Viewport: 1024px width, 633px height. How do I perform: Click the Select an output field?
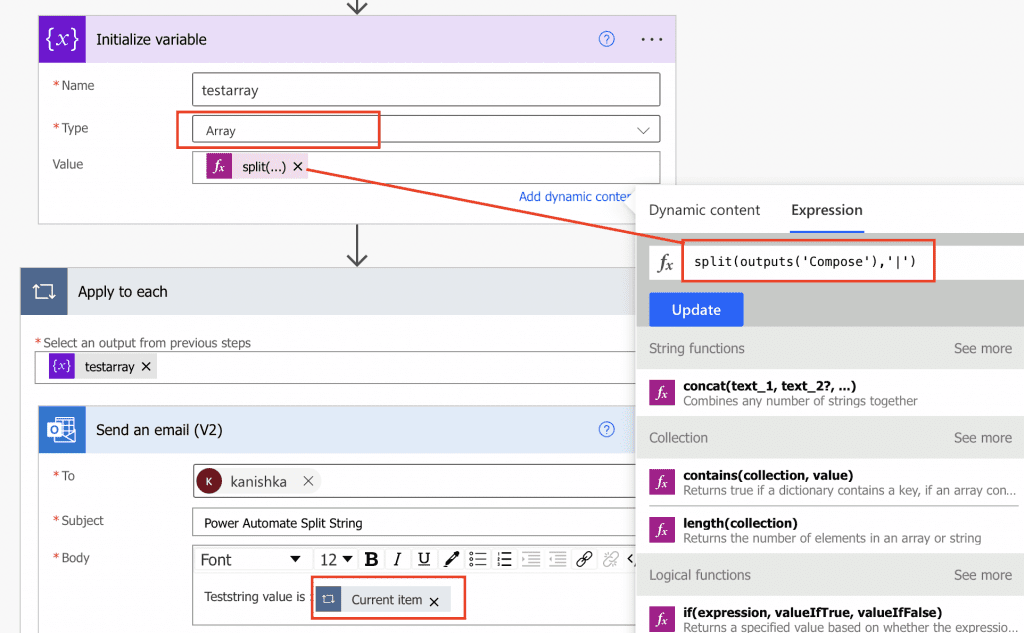coord(335,367)
